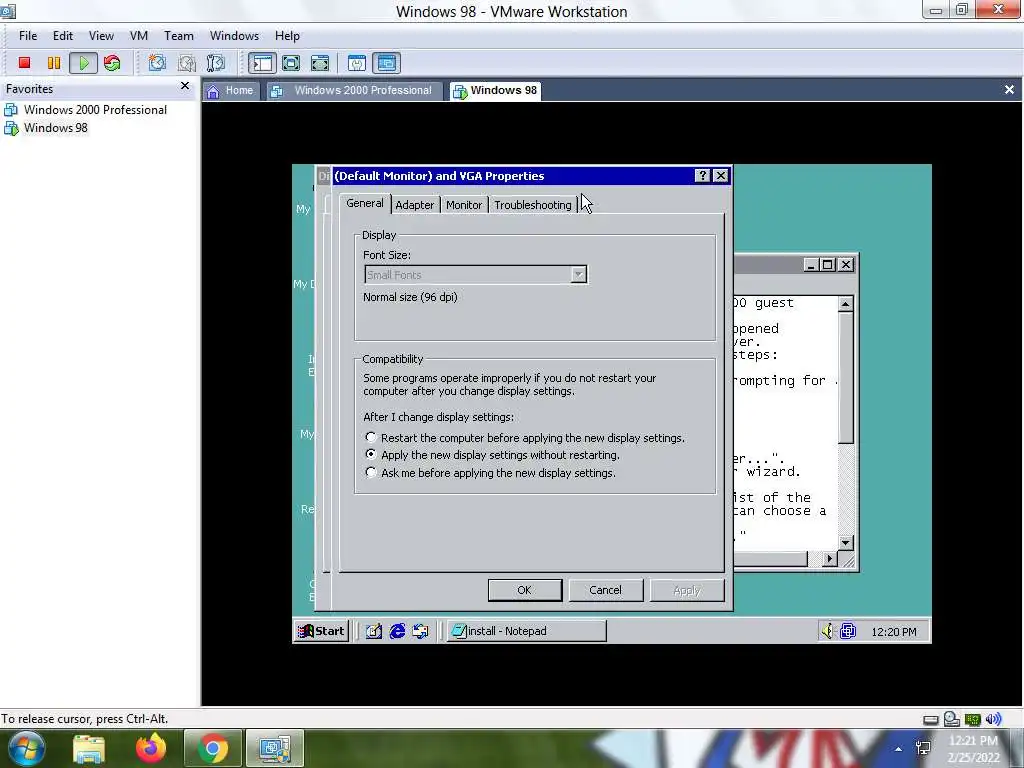Open the Snapshot Manager icon

click(216, 63)
